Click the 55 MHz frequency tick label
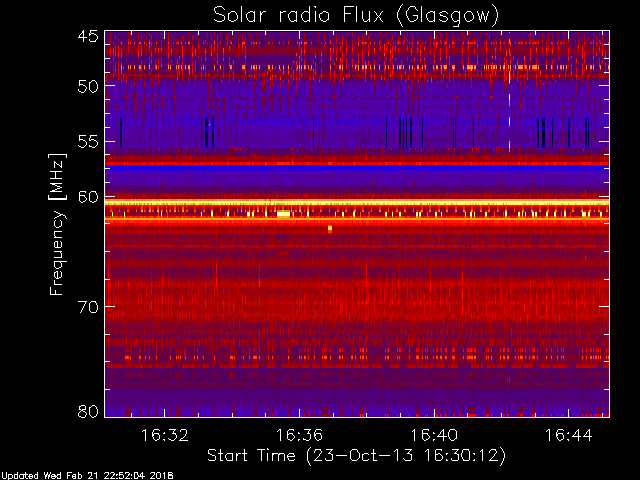This screenshot has width=640, height=480. coord(88,142)
